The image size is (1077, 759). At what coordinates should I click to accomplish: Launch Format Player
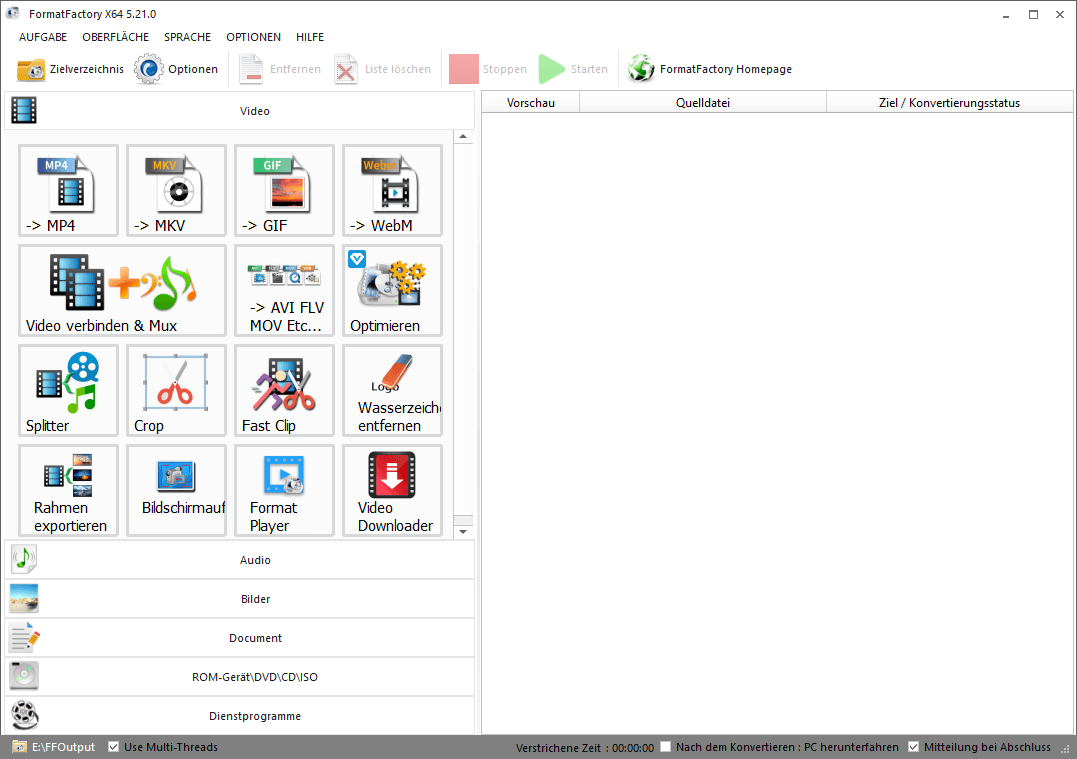pyautogui.click(x=284, y=490)
